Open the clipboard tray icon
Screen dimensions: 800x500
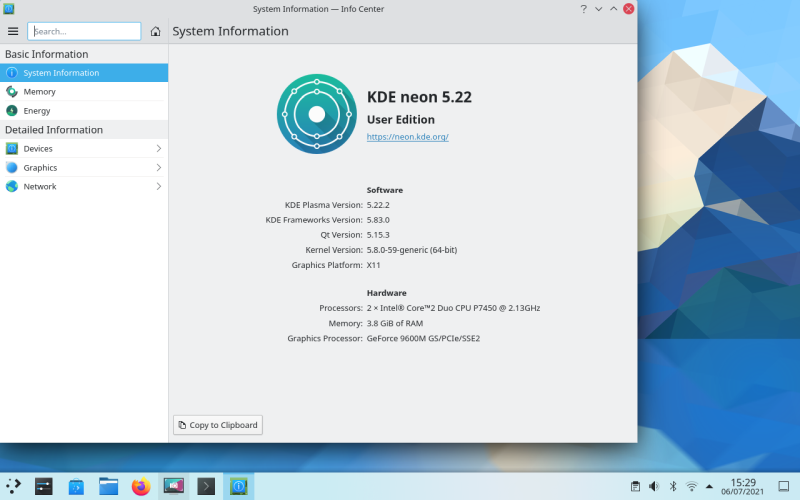(635, 486)
